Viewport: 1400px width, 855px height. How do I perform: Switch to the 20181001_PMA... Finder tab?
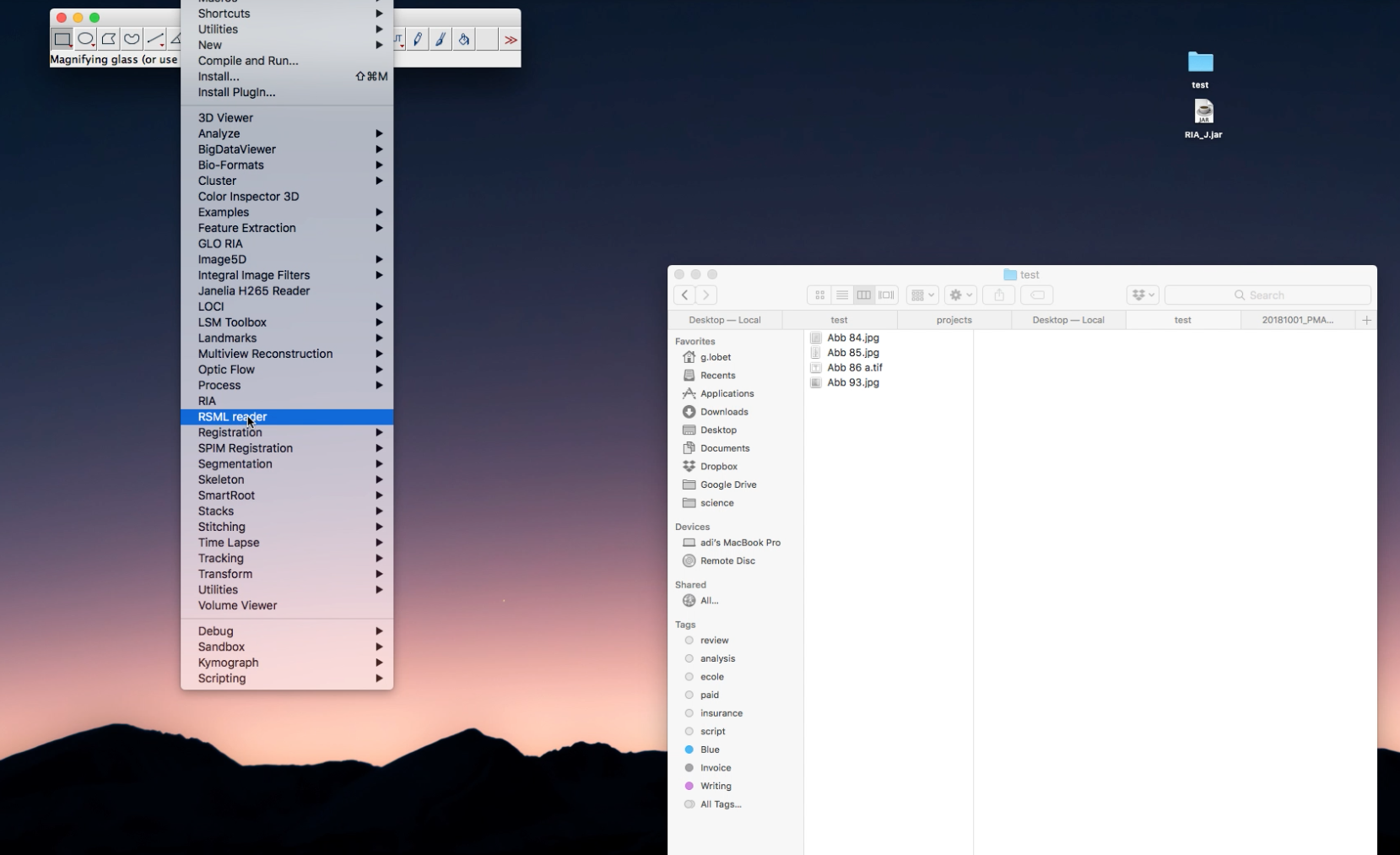coord(1298,320)
